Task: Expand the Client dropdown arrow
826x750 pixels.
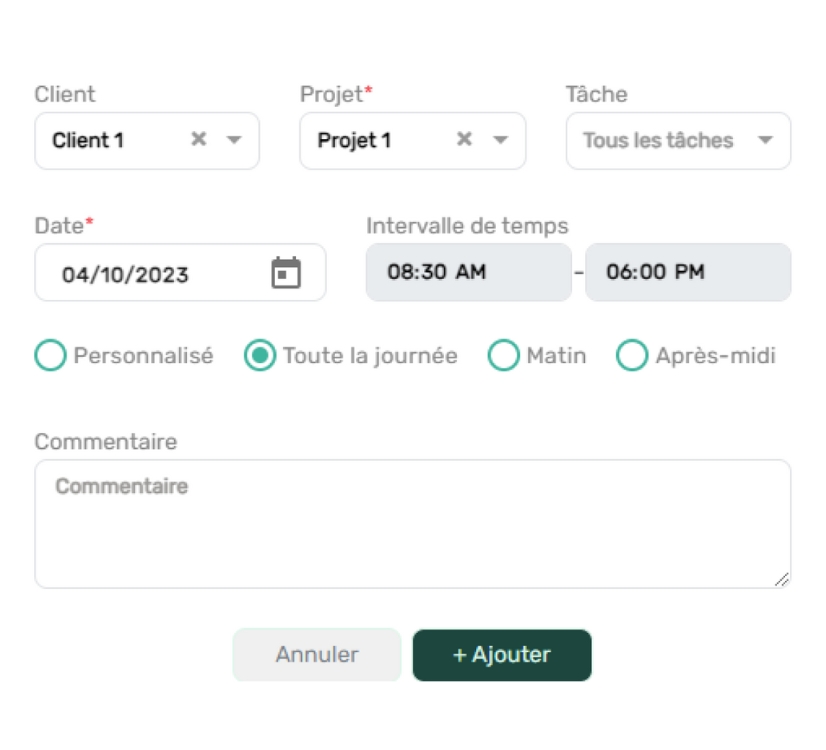Action: click(234, 140)
